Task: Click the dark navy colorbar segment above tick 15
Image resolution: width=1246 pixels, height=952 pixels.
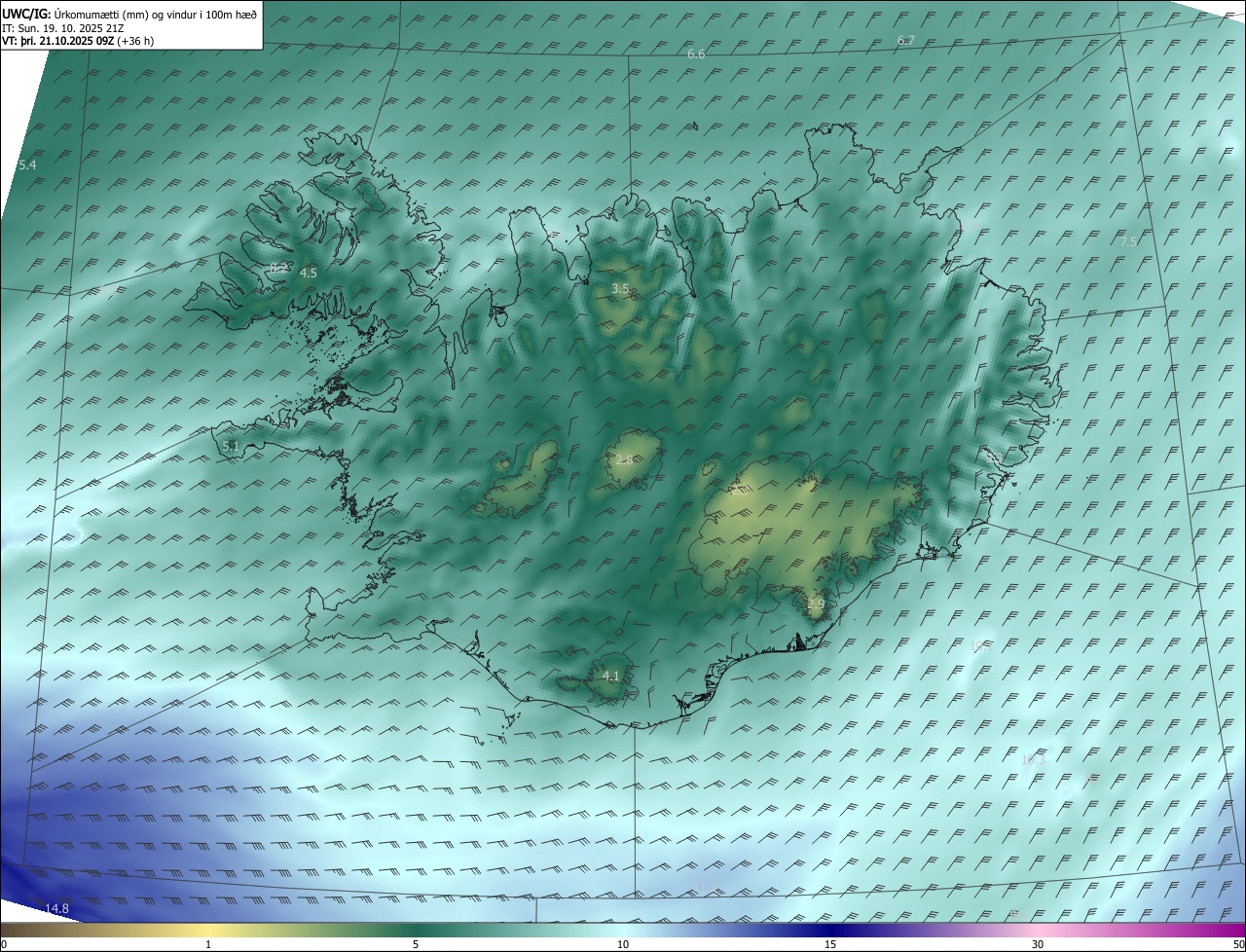Action: 830,930
